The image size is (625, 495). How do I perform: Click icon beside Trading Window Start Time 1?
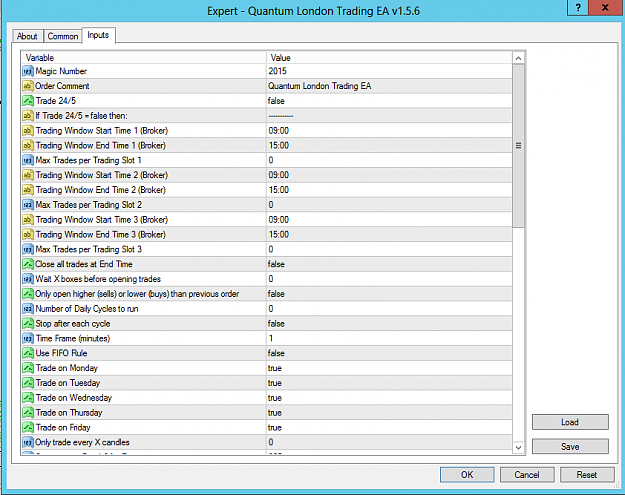click(x=28, y=131)
